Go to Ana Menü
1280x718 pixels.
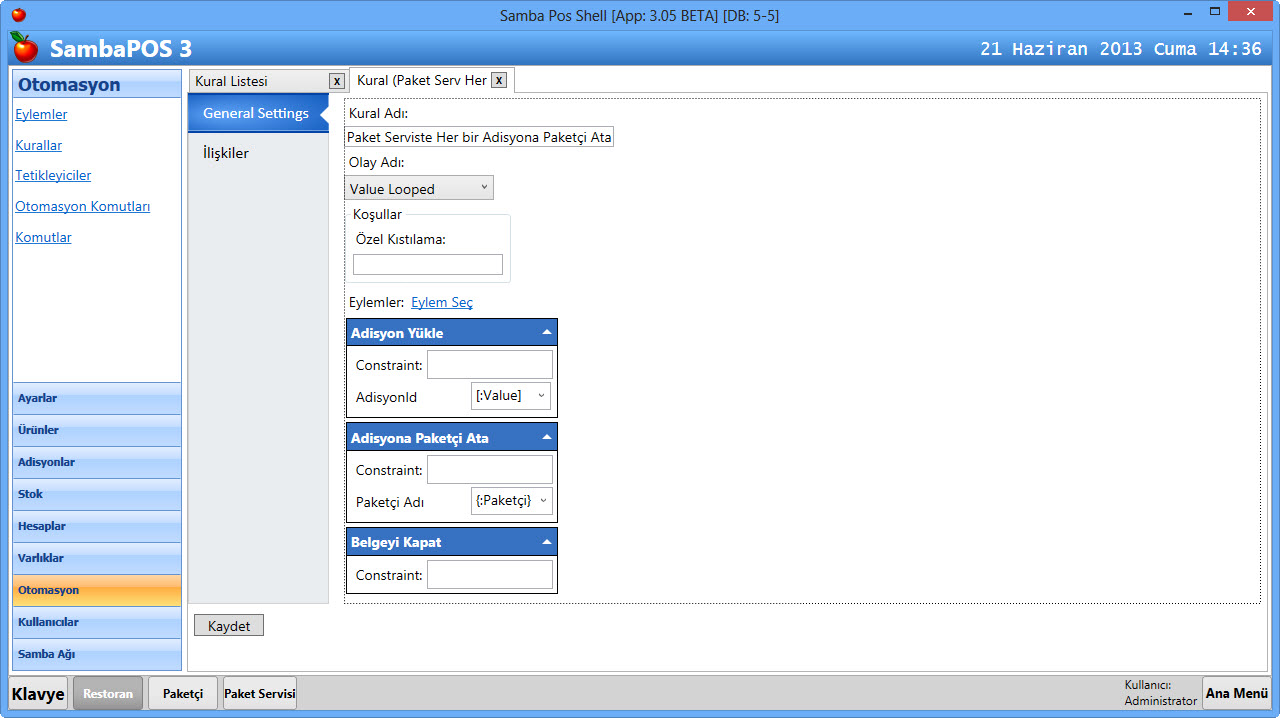click(x=1236, y=693)
